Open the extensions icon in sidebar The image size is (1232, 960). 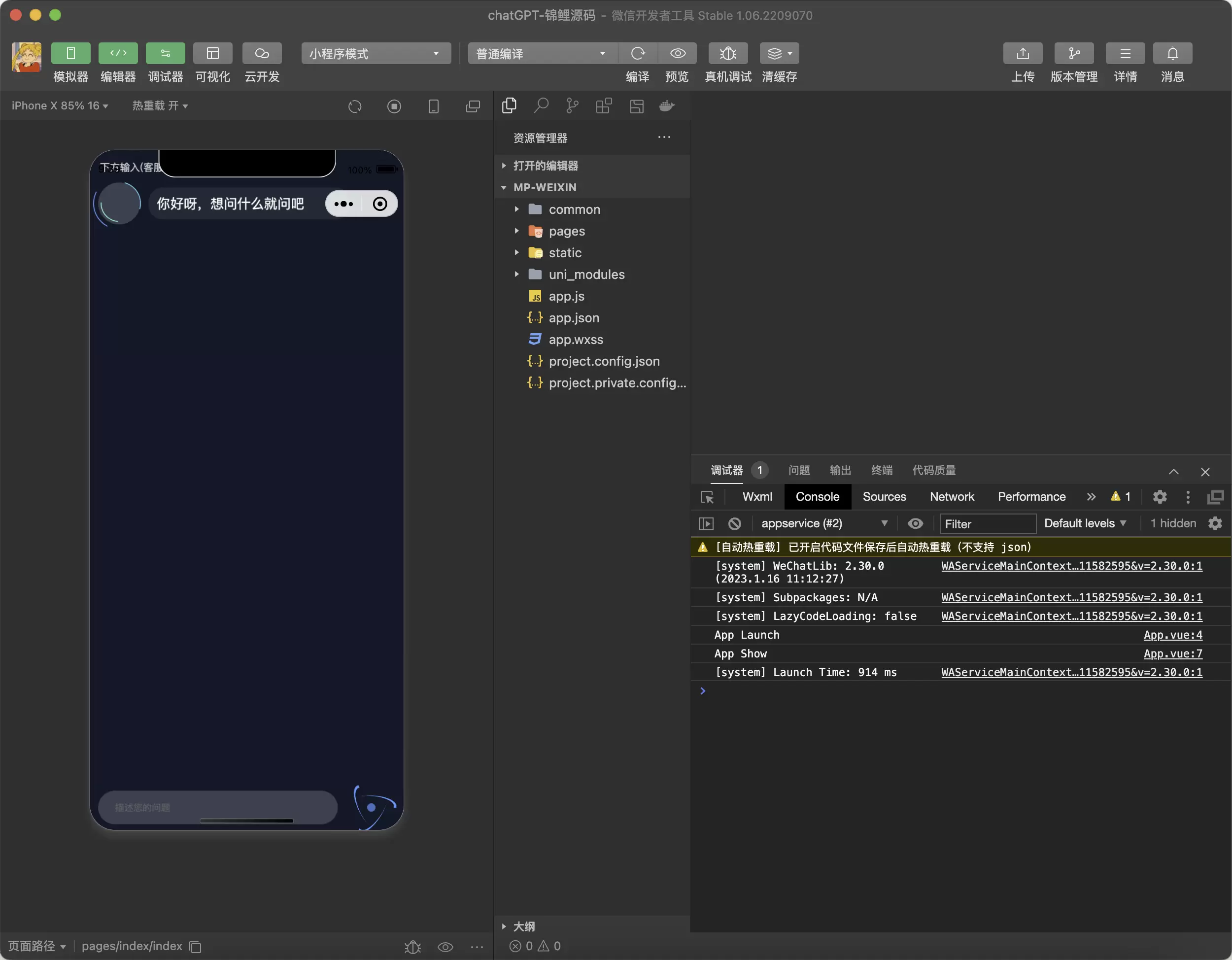pyautogui.click(x=604, y=105)
